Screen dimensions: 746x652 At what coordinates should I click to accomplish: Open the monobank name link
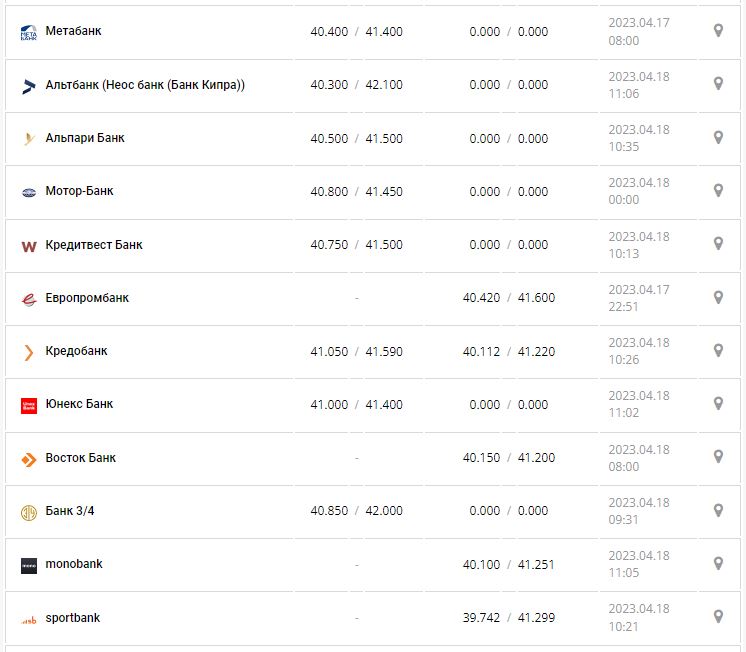click(74, 564)
